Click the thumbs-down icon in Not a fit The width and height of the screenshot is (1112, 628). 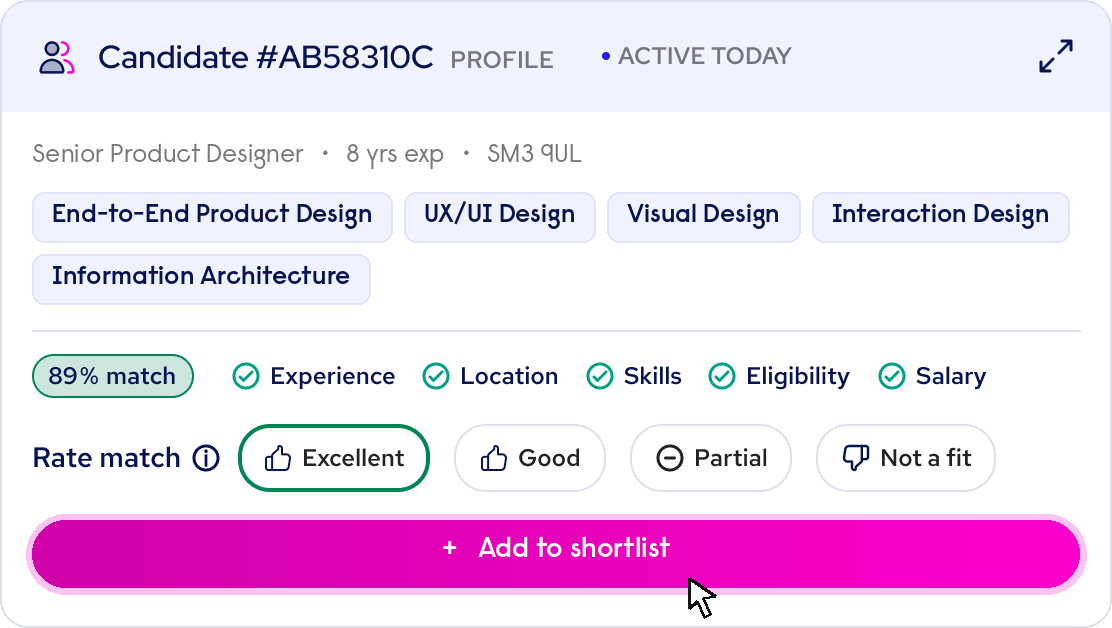tap(855, 458)
